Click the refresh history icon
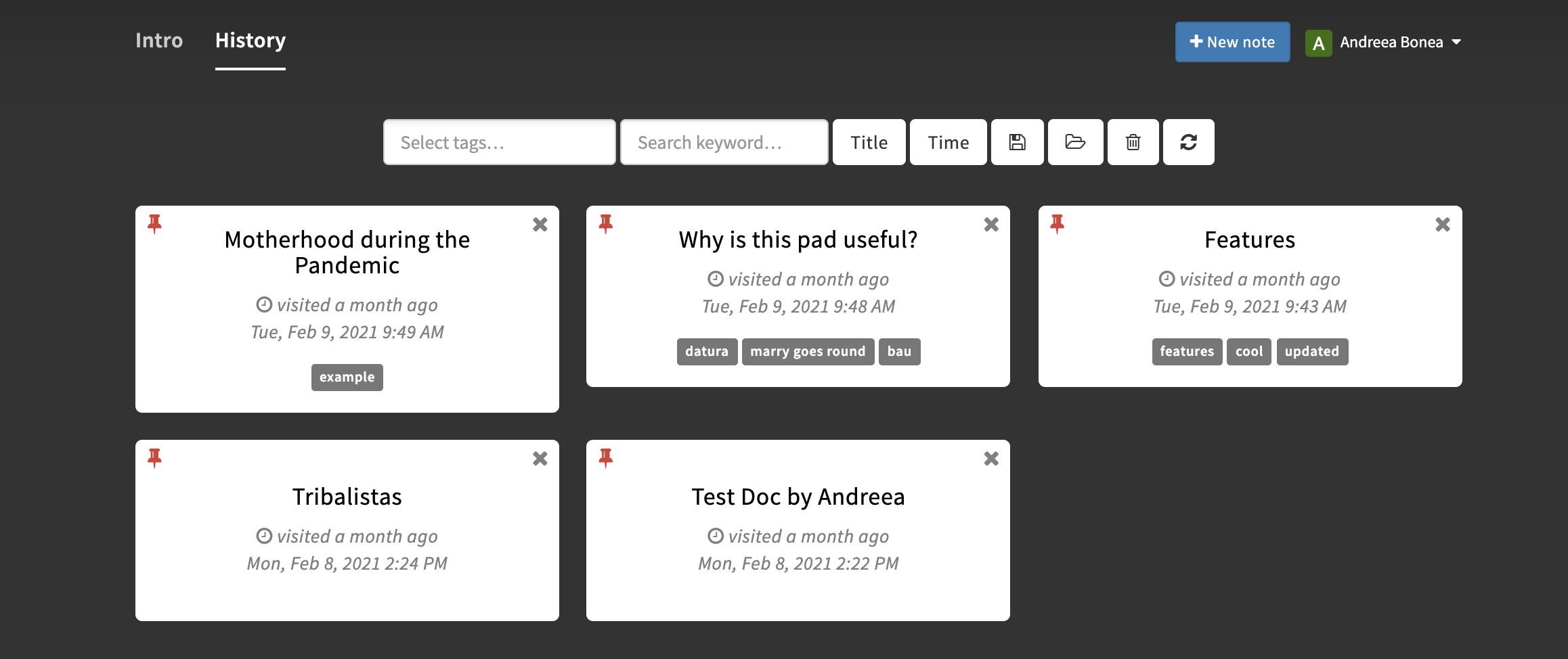The height and width of the screenshot is (659, 1568). coord(1188,142)
